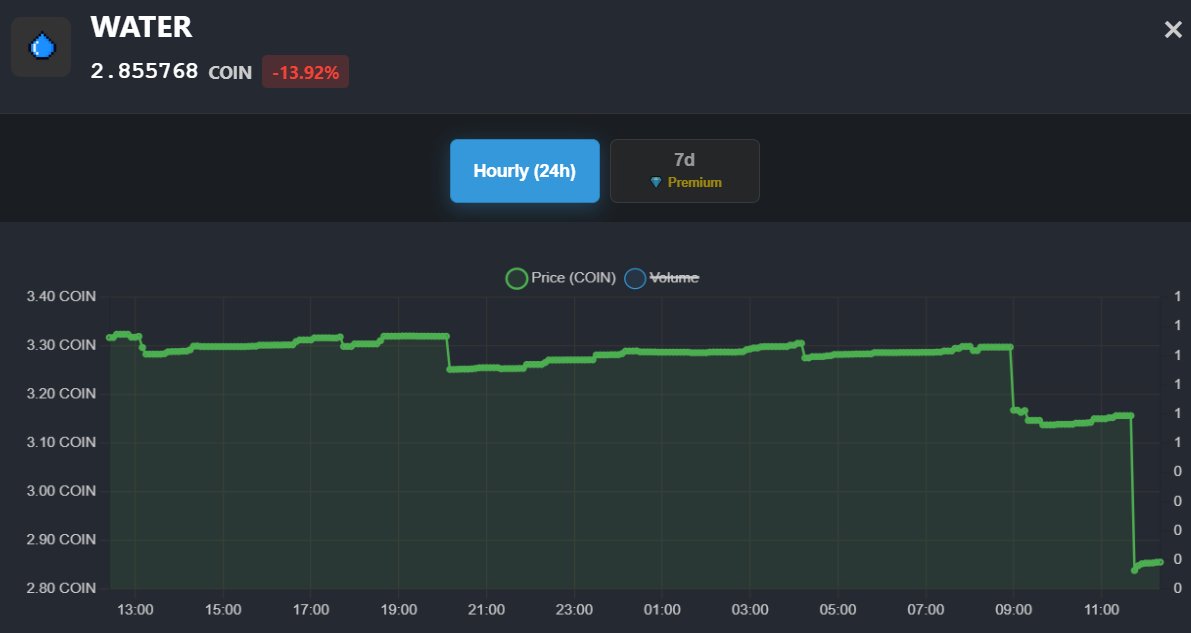Click the 3.40 COIN axis label

(62, 296)
